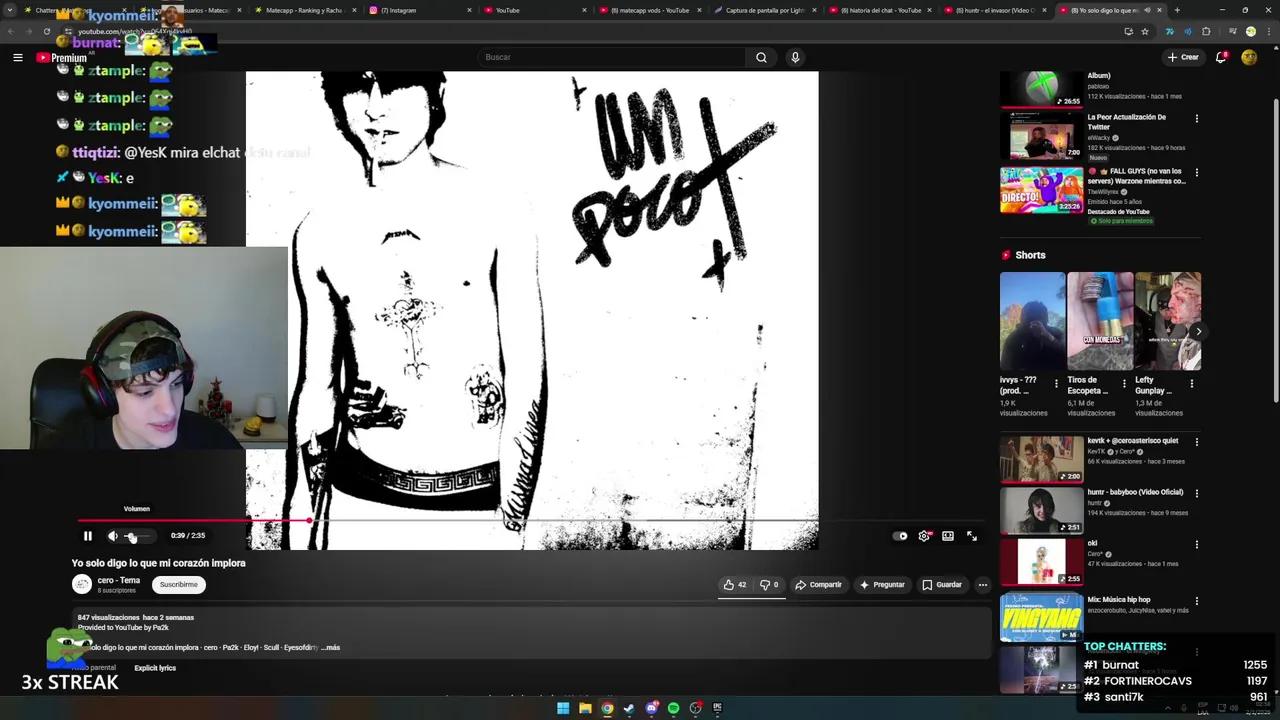Expand description with ...más
Image resolution: width=1280 pixels, height=720 pixels.
click(330, 648)
